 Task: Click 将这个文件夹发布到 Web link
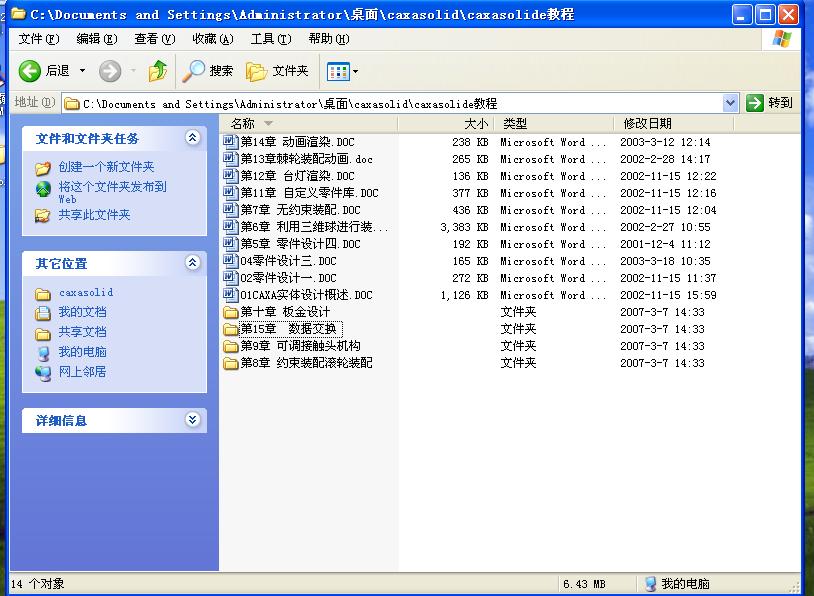[x=112, y=192]
